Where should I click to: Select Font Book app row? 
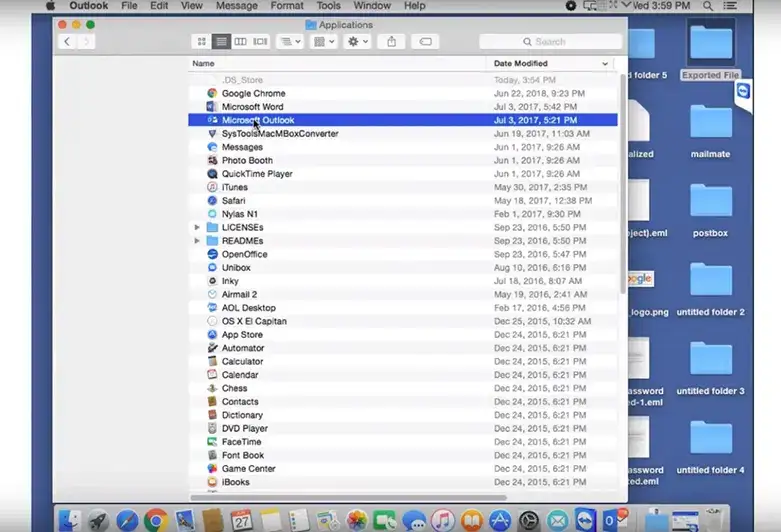(402, 456)
